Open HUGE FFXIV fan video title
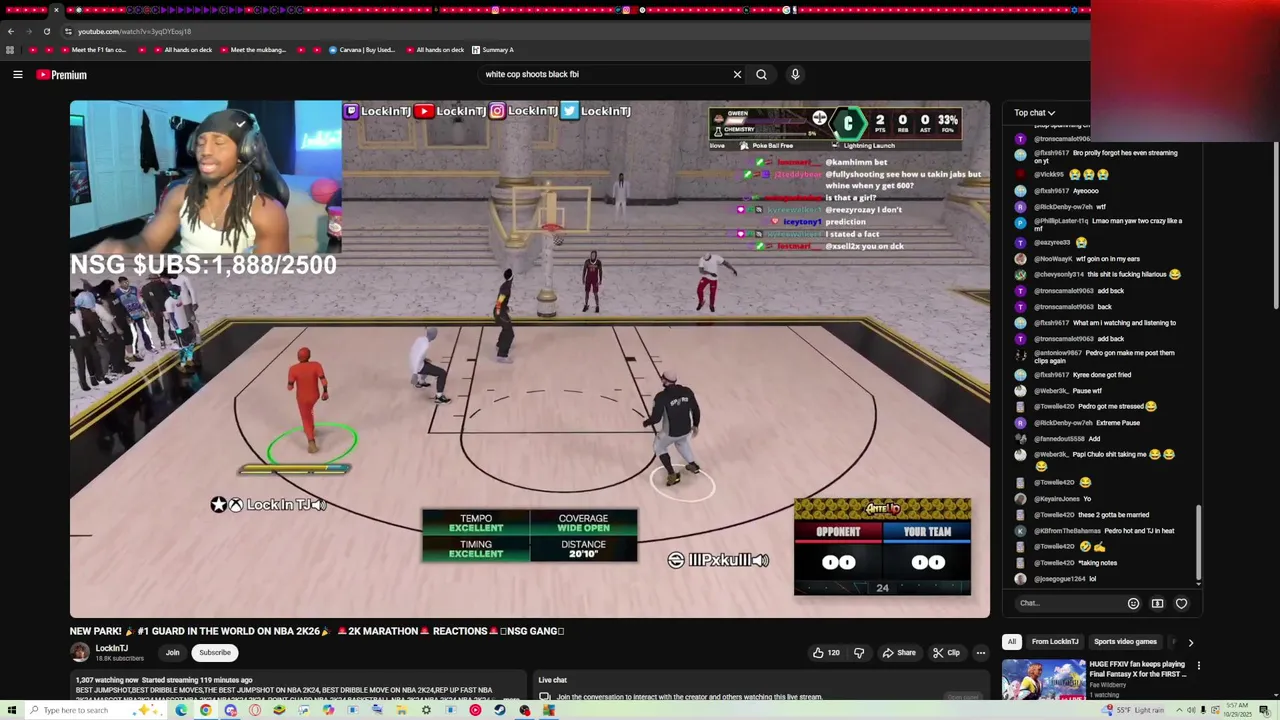The width and height of the screenshot is (1280, 720). (1137, 669)
